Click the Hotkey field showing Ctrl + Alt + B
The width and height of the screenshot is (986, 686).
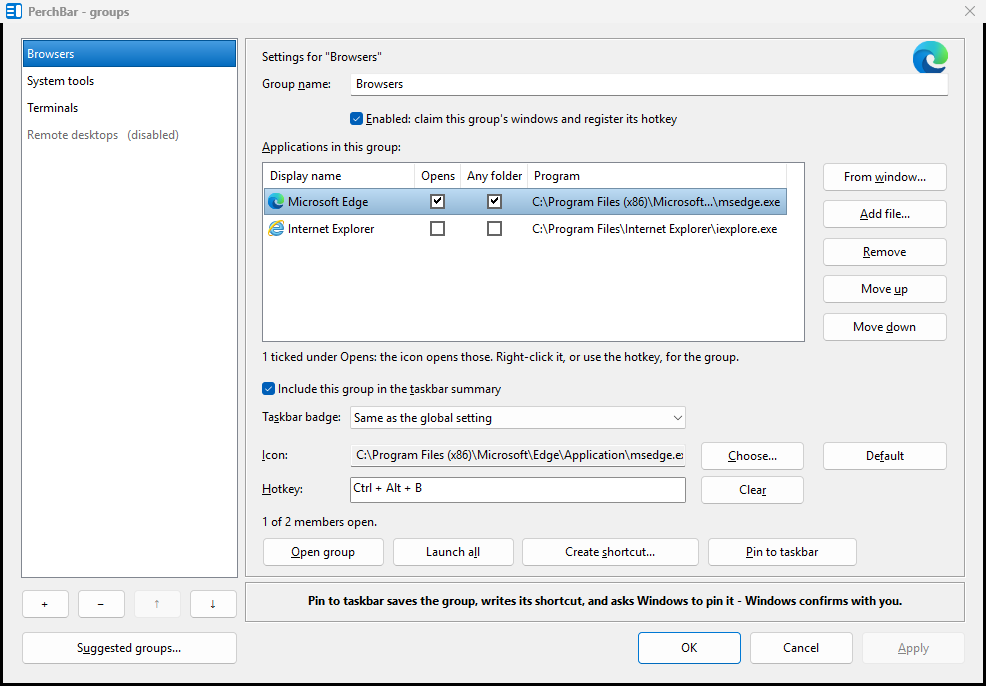pos(518,490)
